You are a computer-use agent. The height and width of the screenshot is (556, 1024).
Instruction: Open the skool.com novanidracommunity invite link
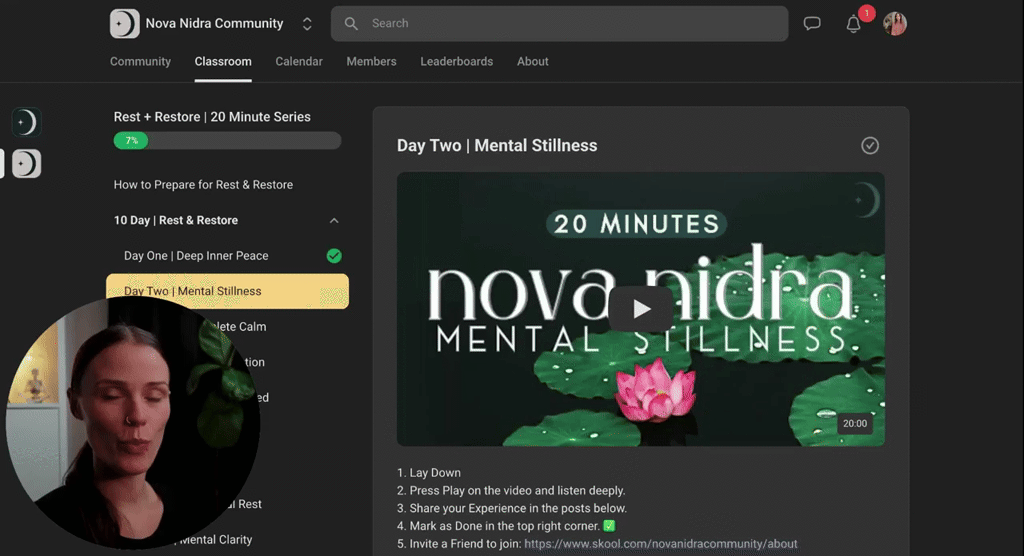pyautogui.click(x=660, y=544)
